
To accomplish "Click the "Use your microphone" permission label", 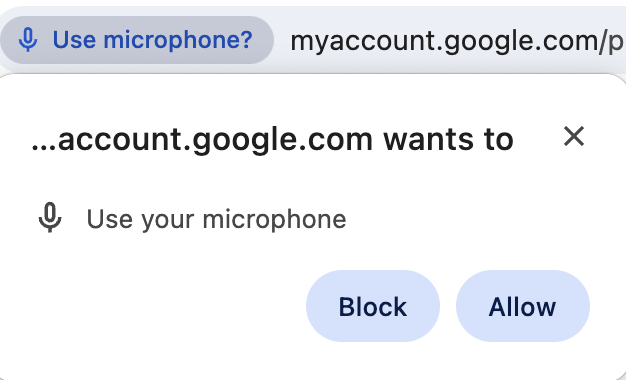I will click(x=216, y=219).
